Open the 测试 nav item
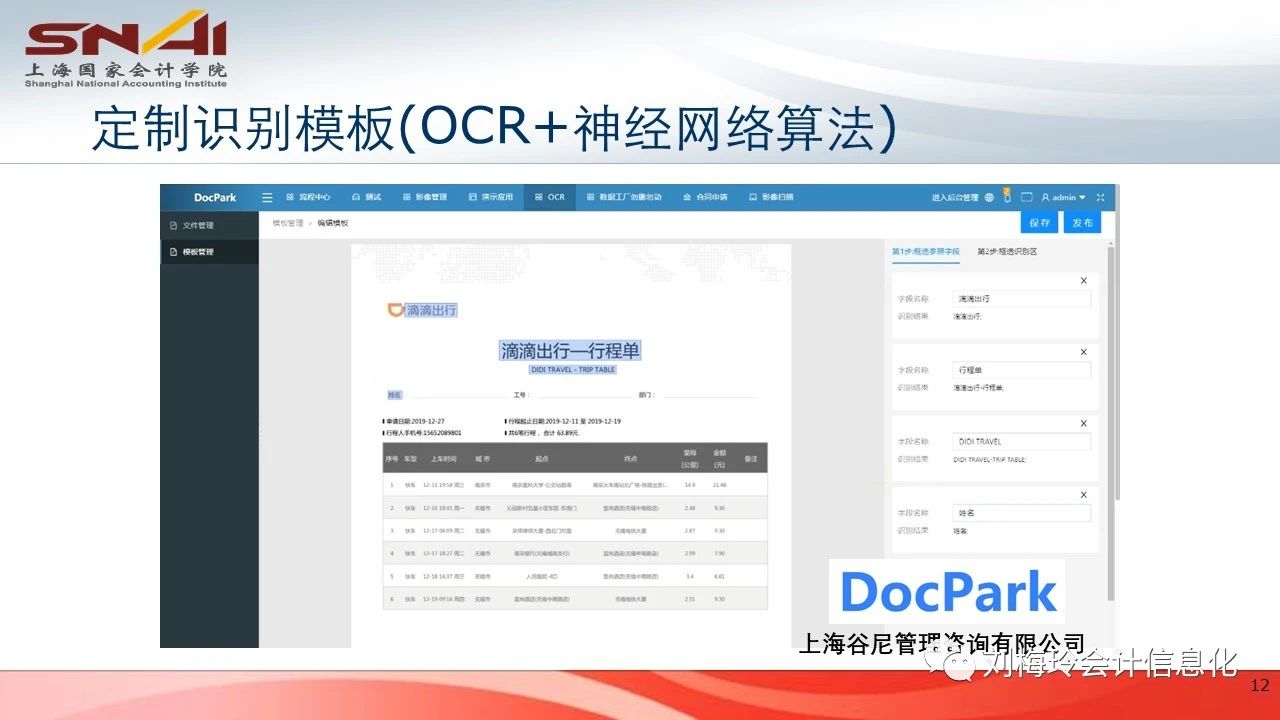The height and width of the screenshot is (720, 1280). click(367, 197)
